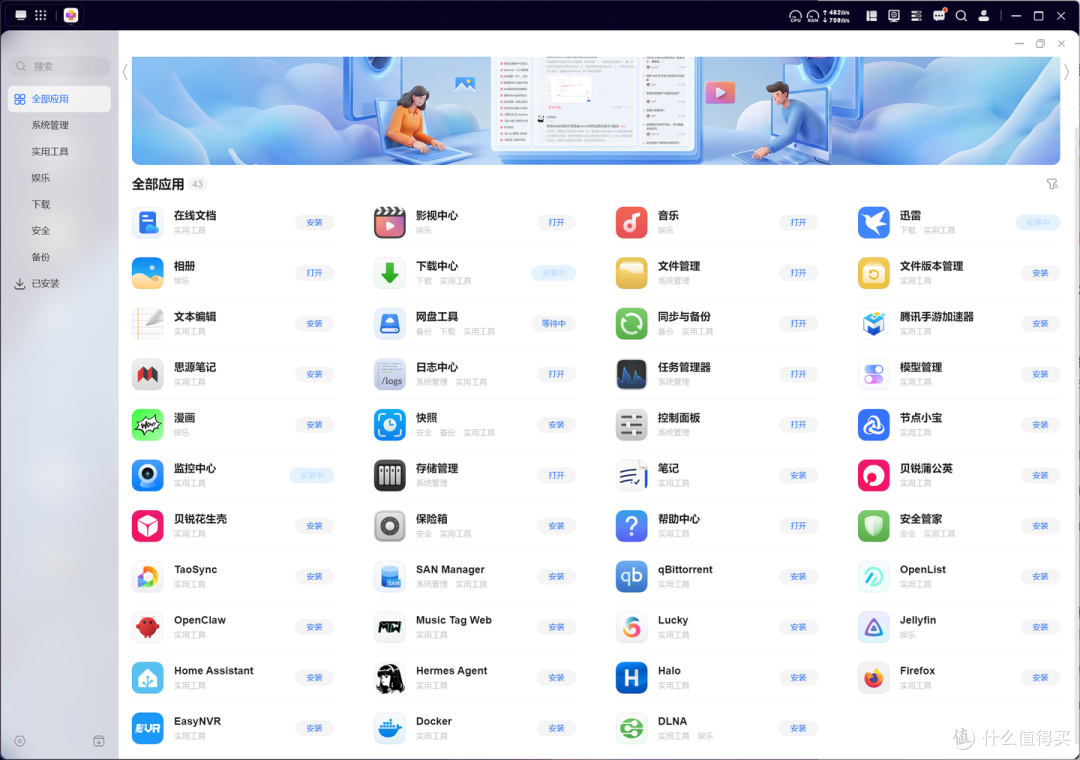Click the 文件版本管理 app icon
1080x760 pixels.
pos(873,273)
